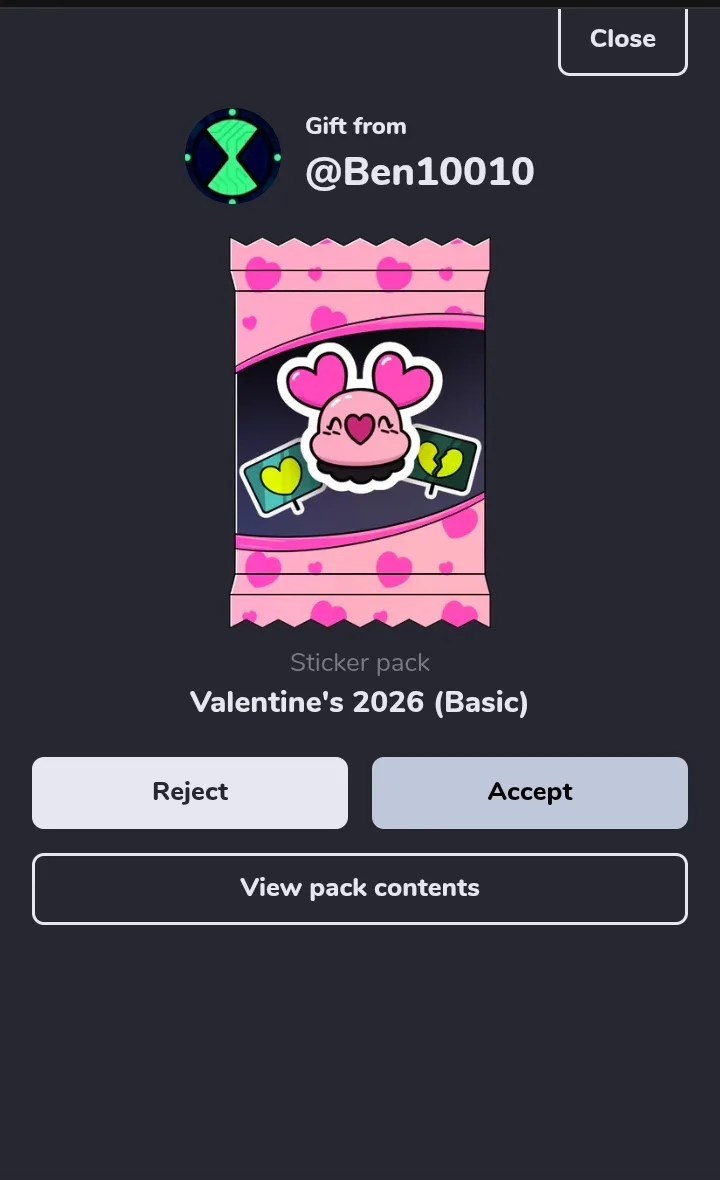Open View pack contents

point(360,888)
